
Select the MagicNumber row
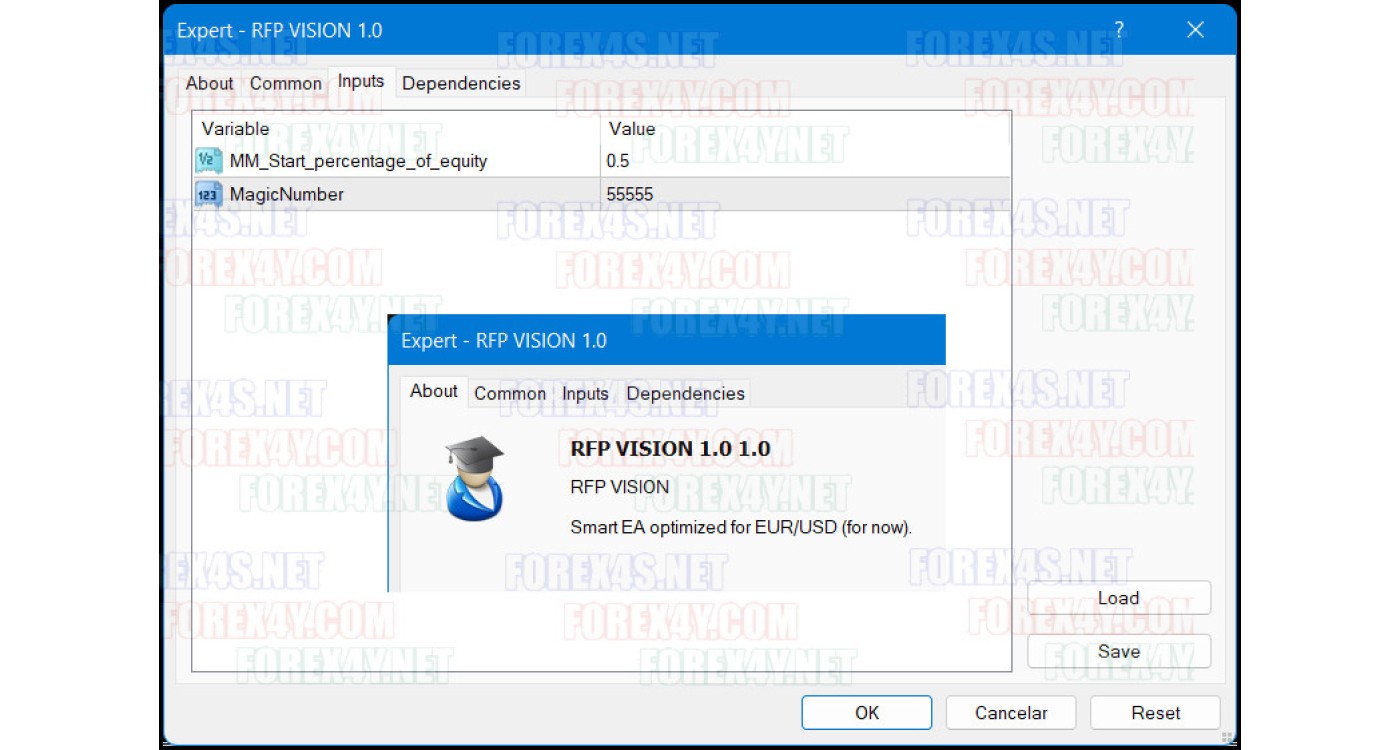tap(400, 194)
